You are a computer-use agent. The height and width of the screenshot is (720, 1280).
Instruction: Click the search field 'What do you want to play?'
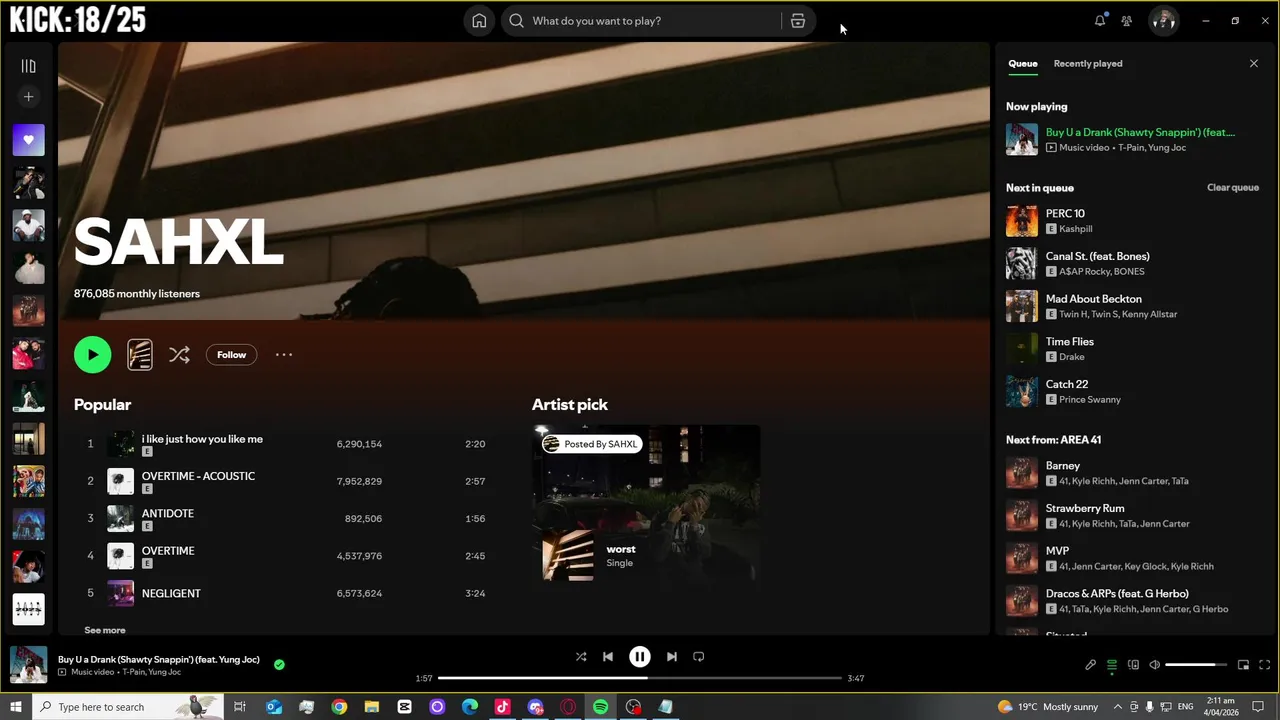(654, 21)
